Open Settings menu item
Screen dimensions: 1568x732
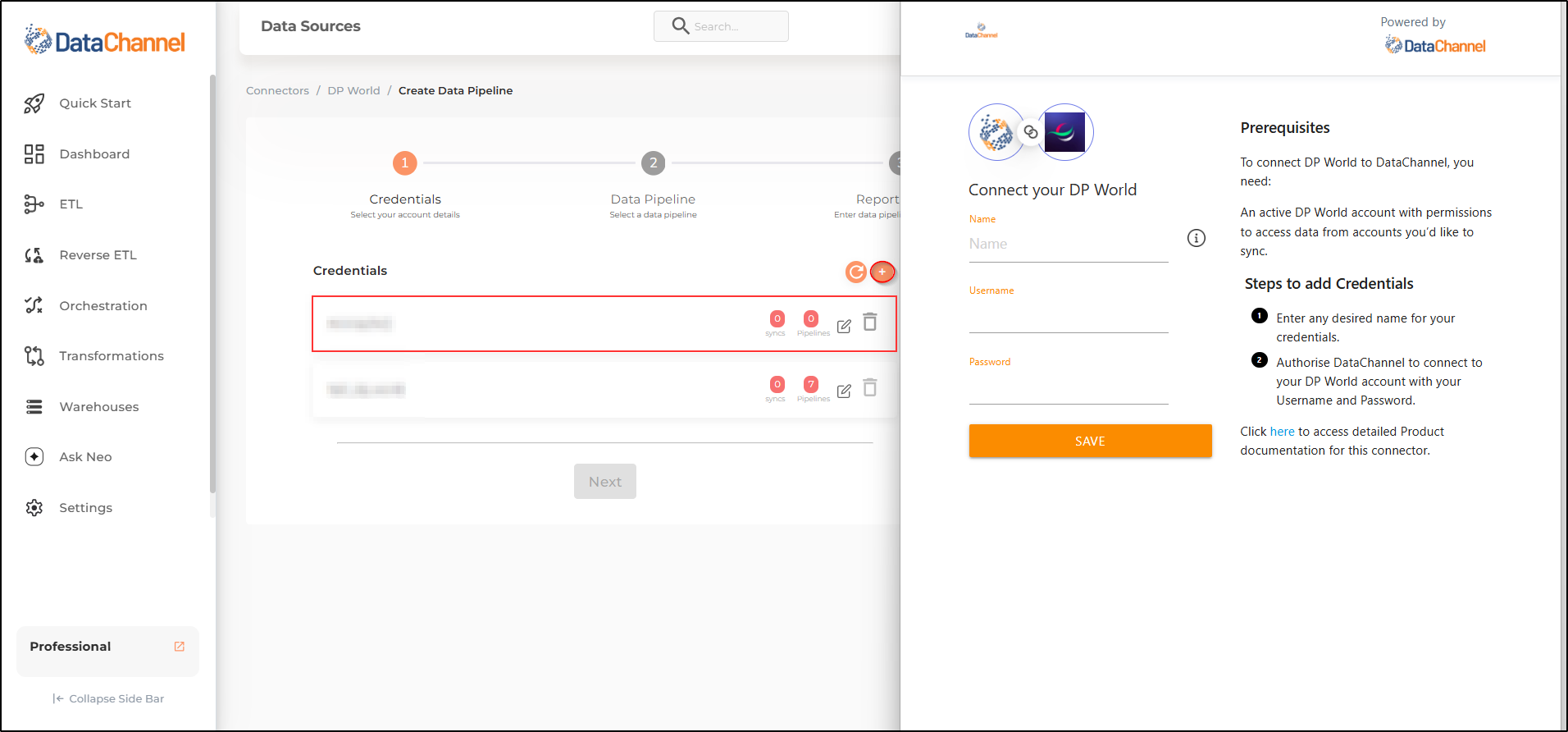[x=85, y=508]
